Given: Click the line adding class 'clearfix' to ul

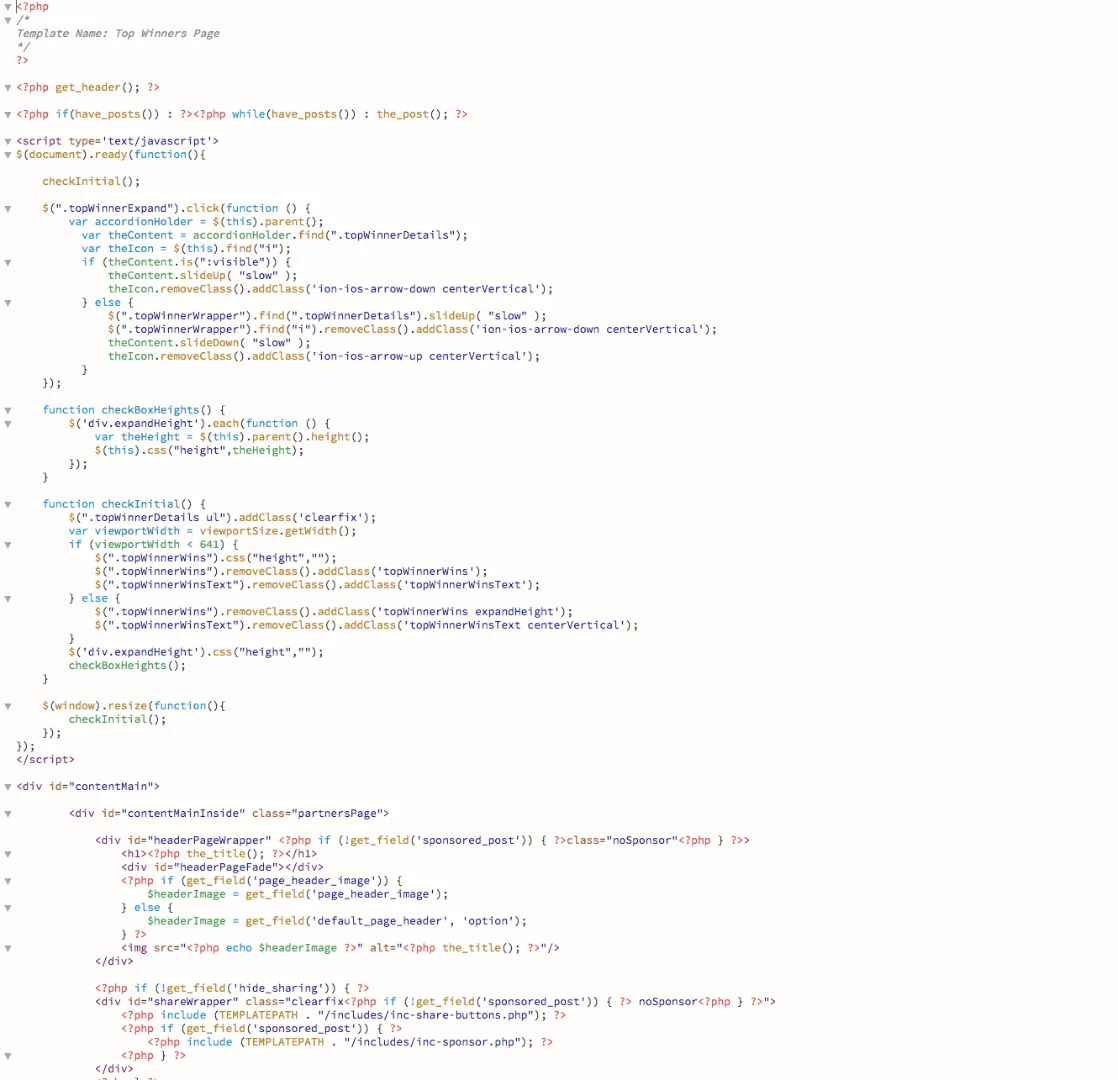Looking at the screenshot, I should click(x=222, y=518).
